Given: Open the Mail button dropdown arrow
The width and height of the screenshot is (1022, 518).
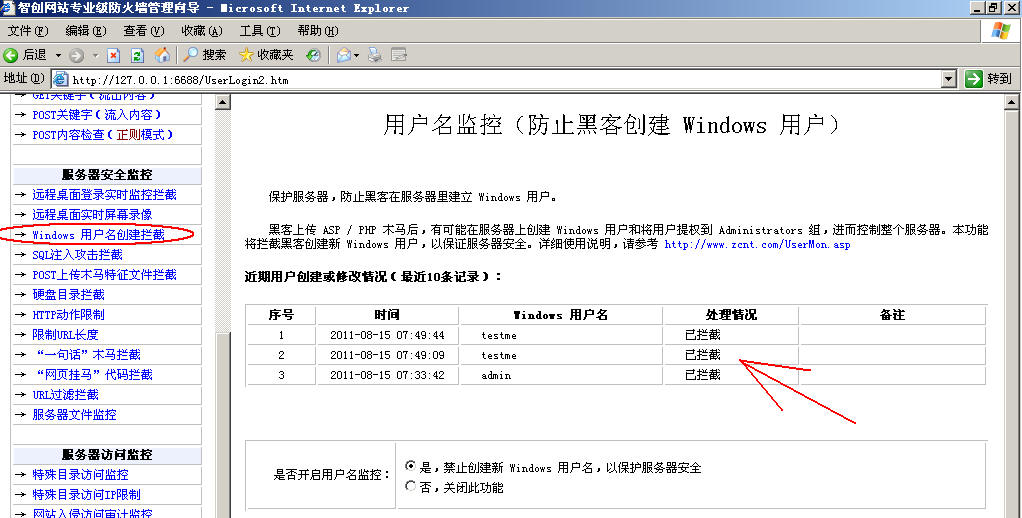Looking at the screenshot, I should pos(357,55).
